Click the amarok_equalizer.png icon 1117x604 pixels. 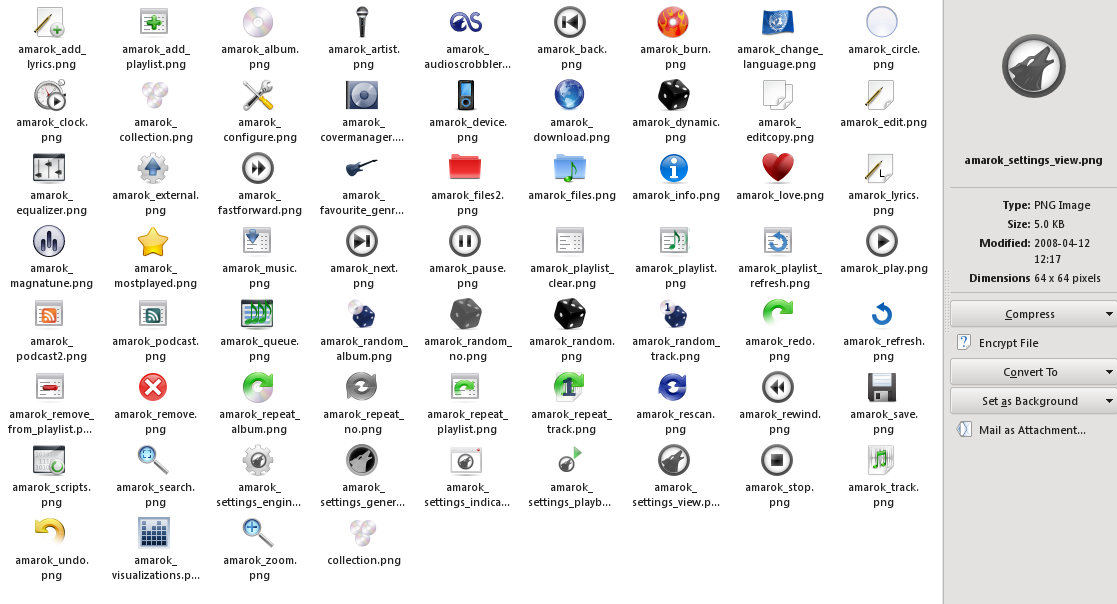[50, 169]
